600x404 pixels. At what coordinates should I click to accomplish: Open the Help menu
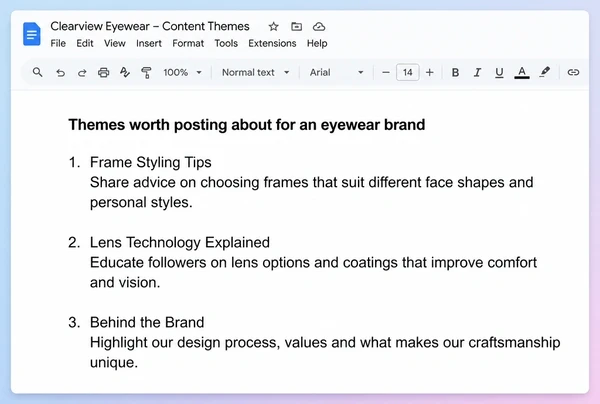click(317, 43)
